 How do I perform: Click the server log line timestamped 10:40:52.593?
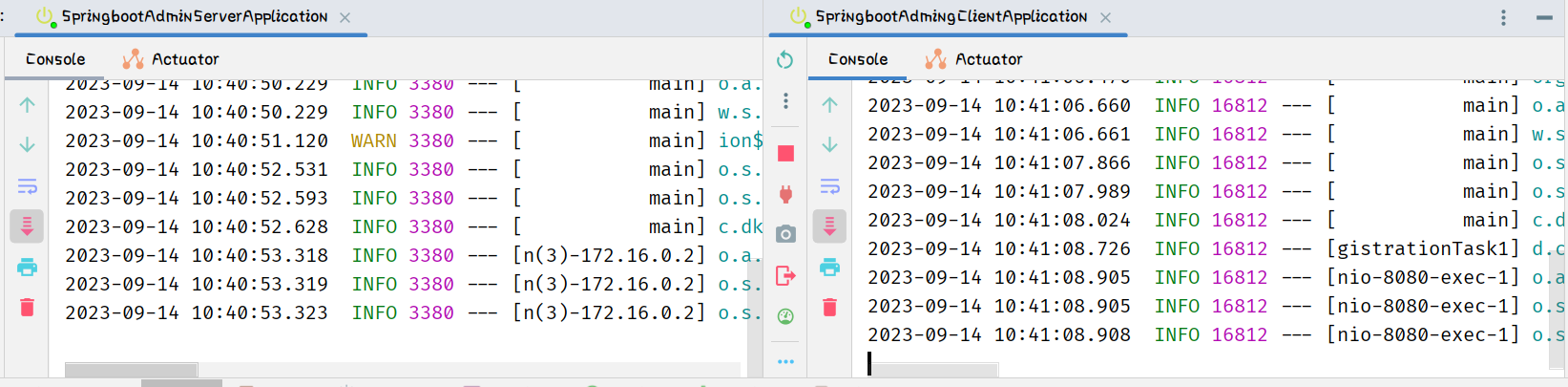click(414, 198)
